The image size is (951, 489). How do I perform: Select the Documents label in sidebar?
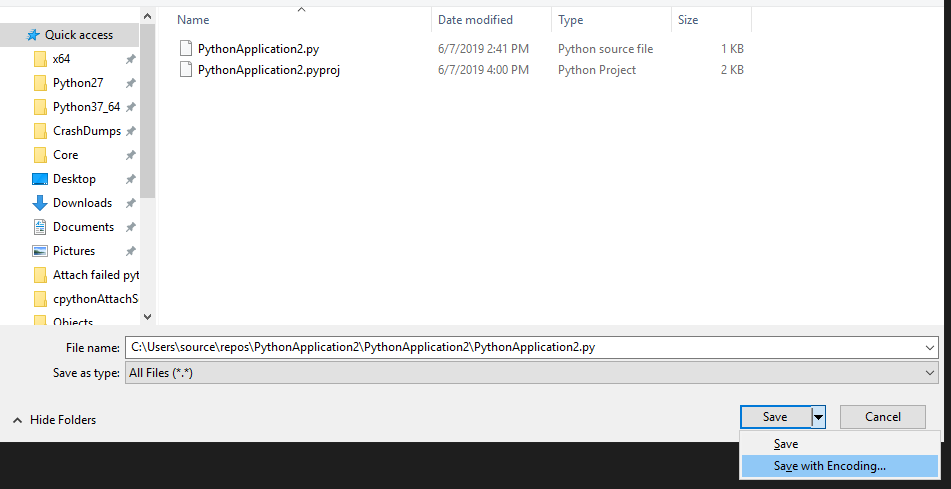tap(83, 227)
